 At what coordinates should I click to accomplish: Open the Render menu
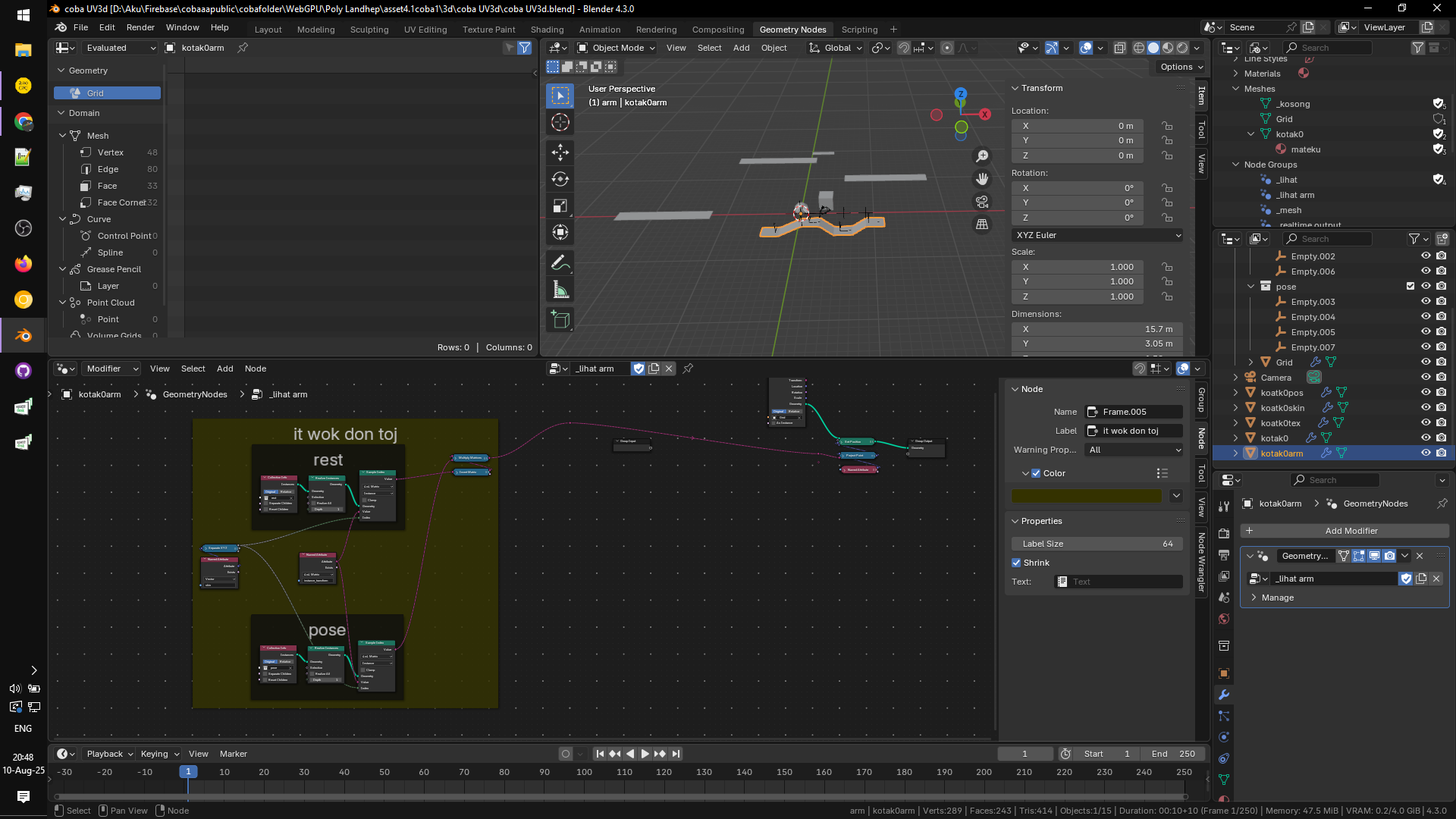tap(140, 27)
